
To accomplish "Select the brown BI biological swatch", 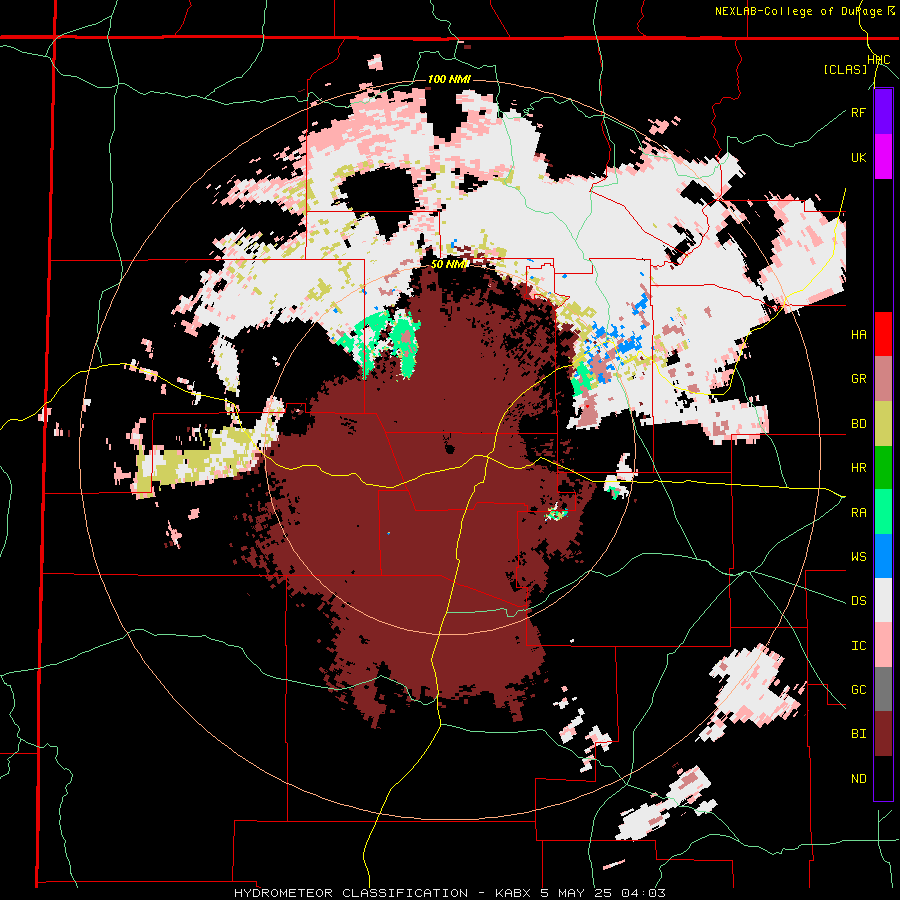I will (883, 734).
